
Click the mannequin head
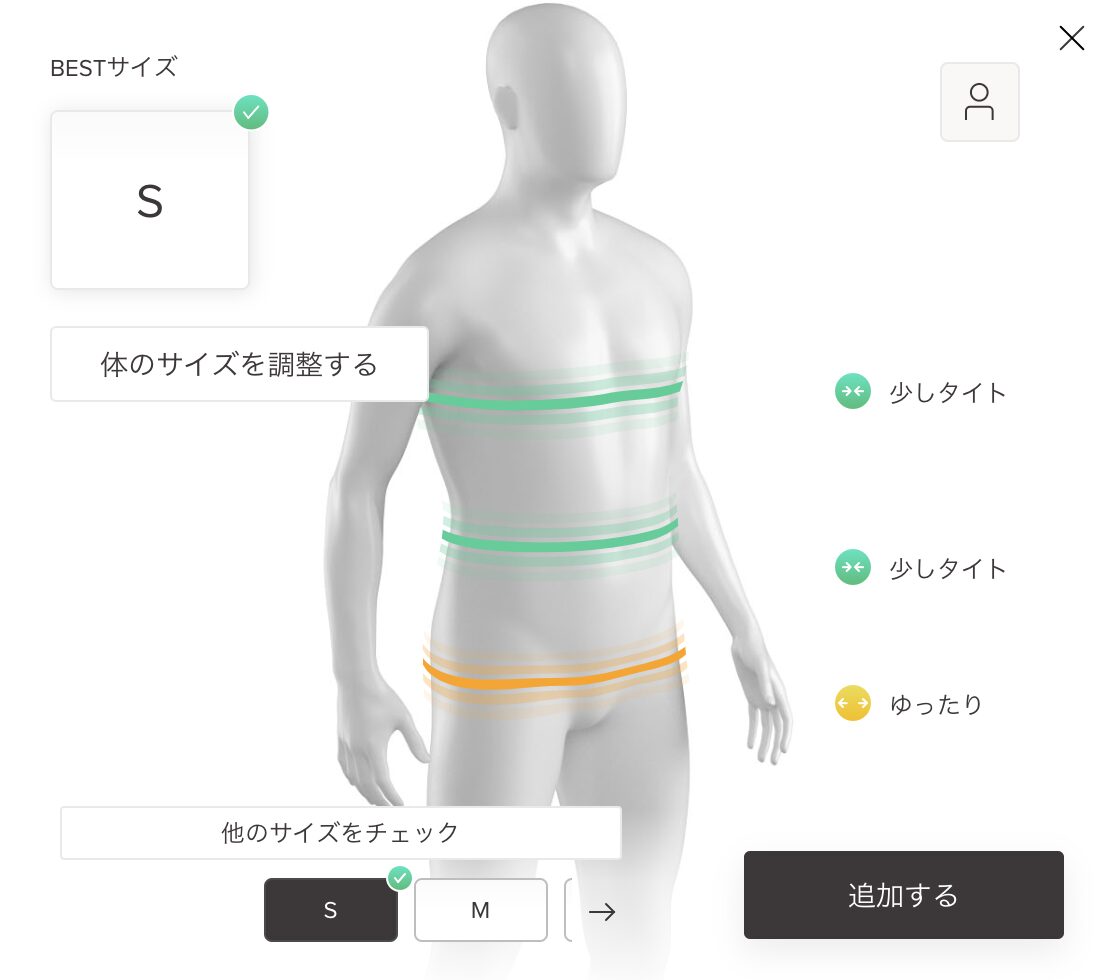point(557,98)
